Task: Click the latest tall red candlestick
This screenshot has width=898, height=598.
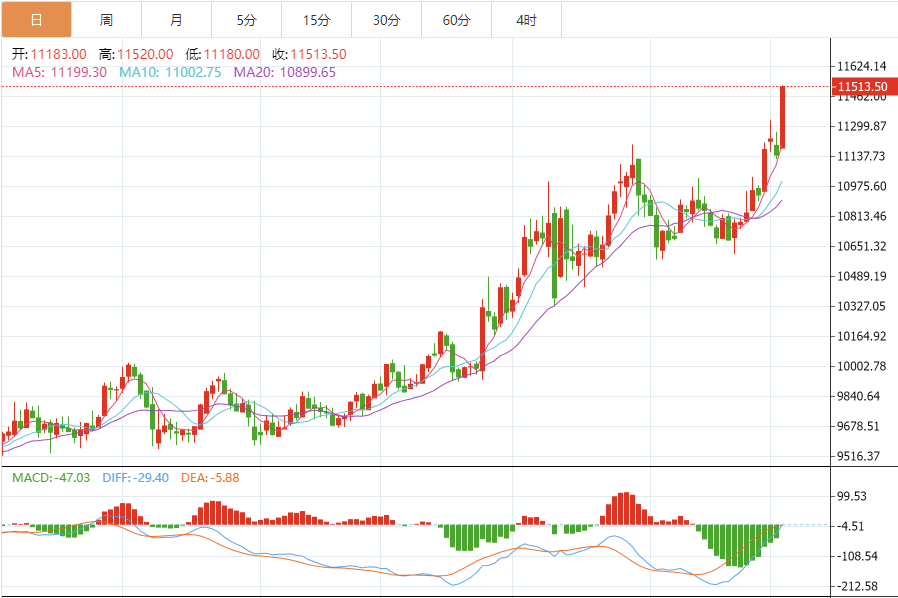Action: point(782,118)
